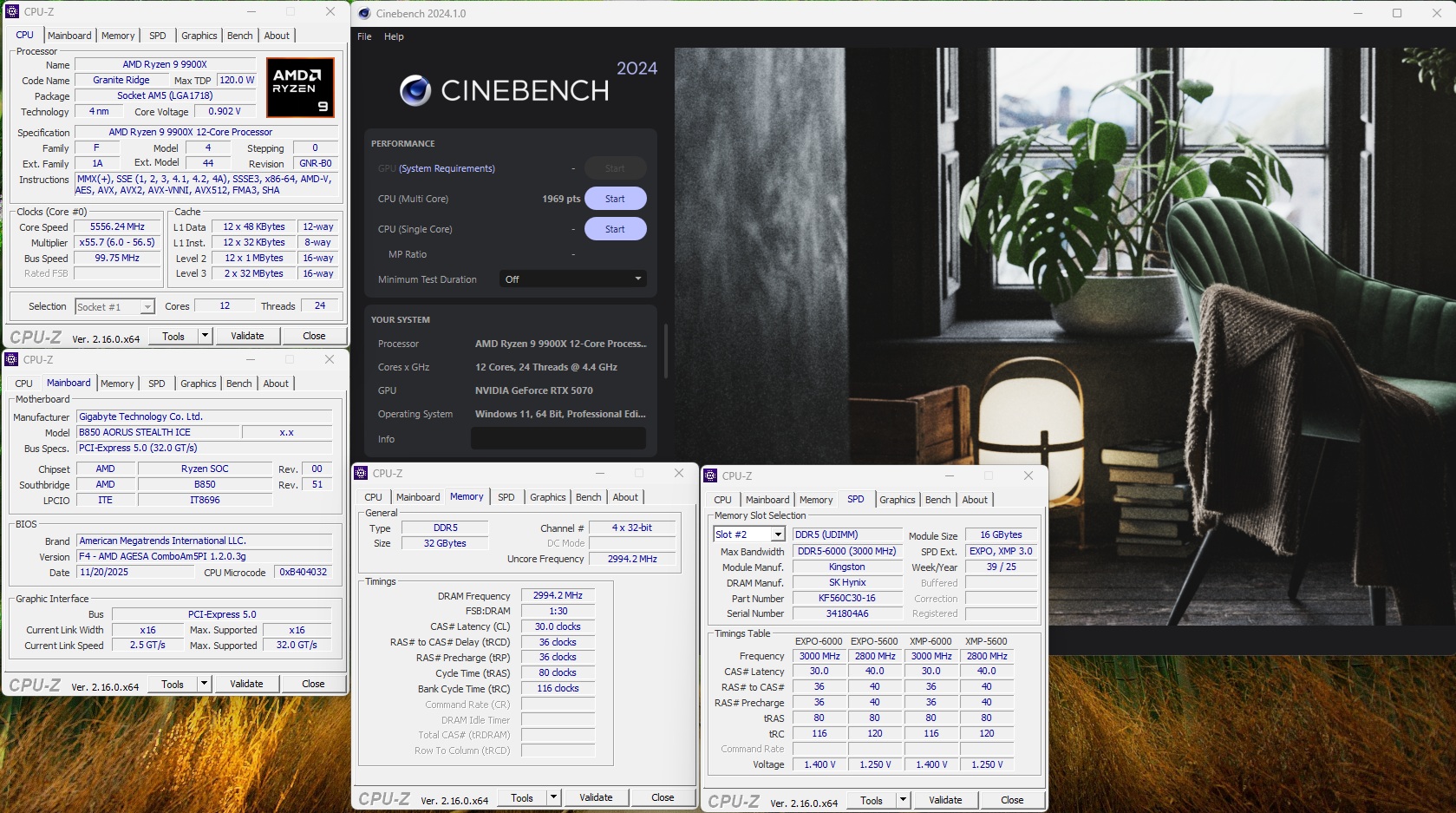Close the Cinebench 2024 window
The width and height of the screenshot is (1456, 813).
1436,13
